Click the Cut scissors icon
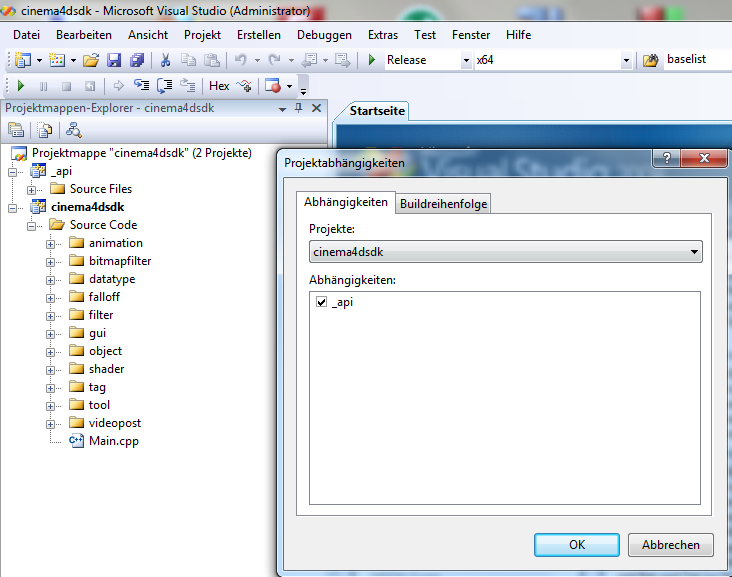 point(165,60)
